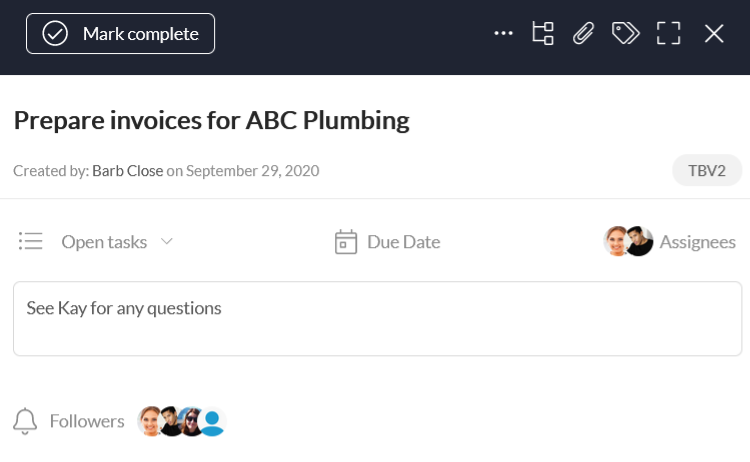
Task: Click the task list icon
Action: [31, 242]
